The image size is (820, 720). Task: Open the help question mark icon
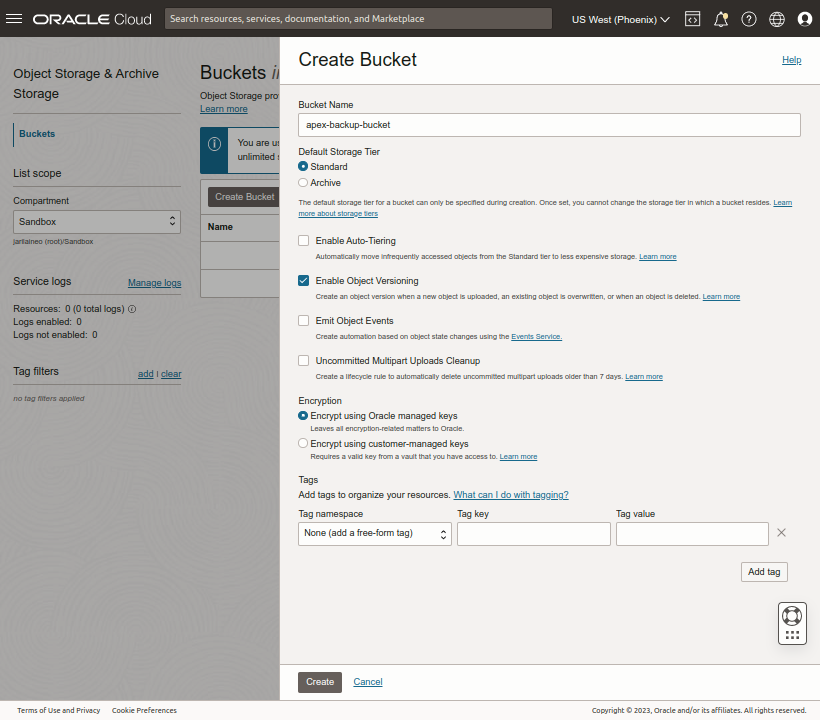[749, 19]
